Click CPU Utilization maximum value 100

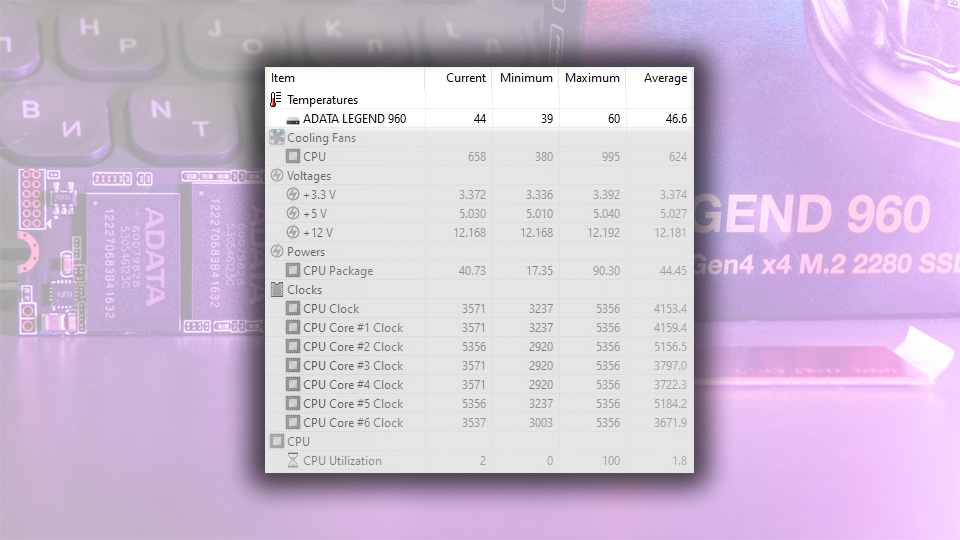pos(611,460)
